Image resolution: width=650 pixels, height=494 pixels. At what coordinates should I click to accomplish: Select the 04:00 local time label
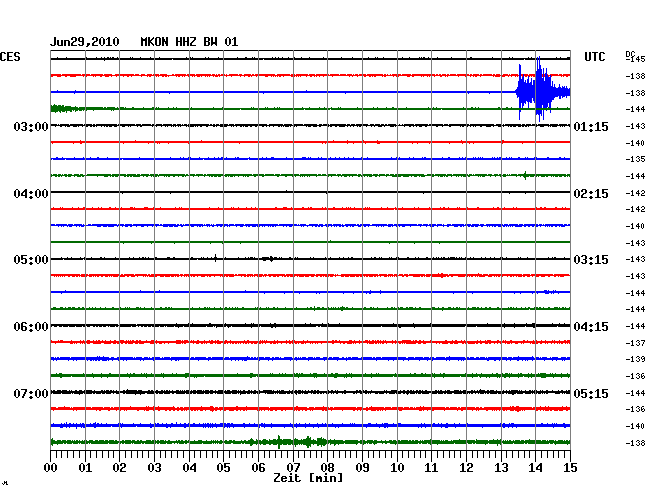31,194
